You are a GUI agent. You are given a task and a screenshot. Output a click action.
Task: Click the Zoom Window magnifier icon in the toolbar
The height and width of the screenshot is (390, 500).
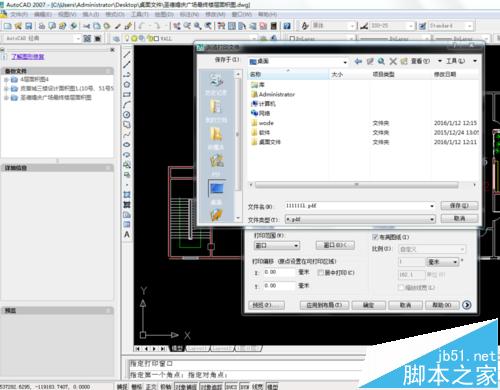click(198, 26)
